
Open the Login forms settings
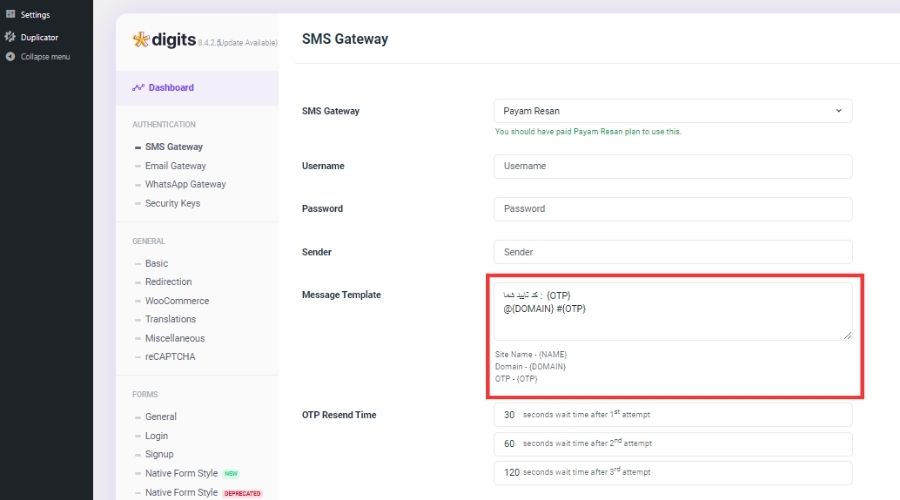156,436
